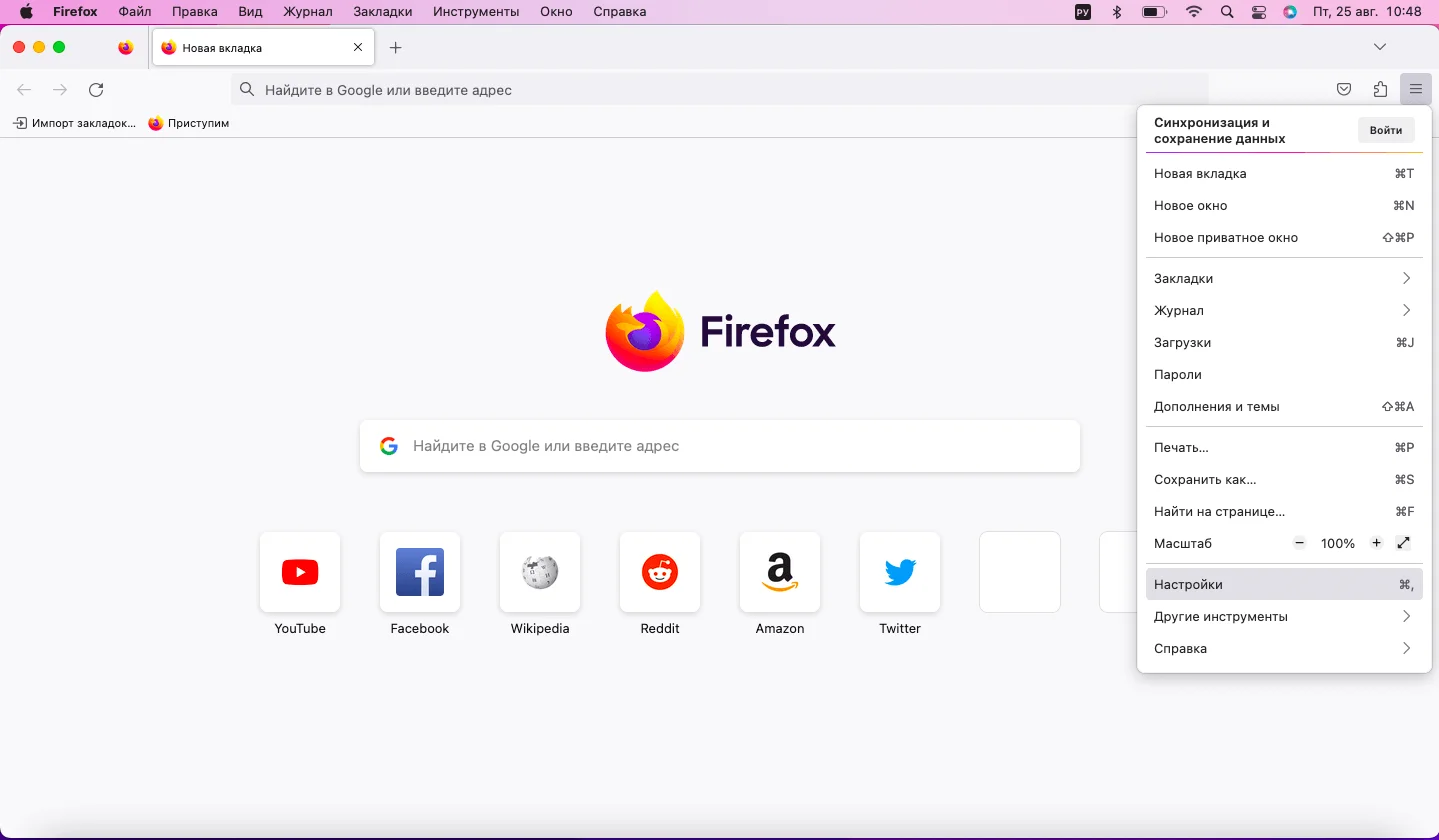Click the Войти sign-in button

point(1386,130)
